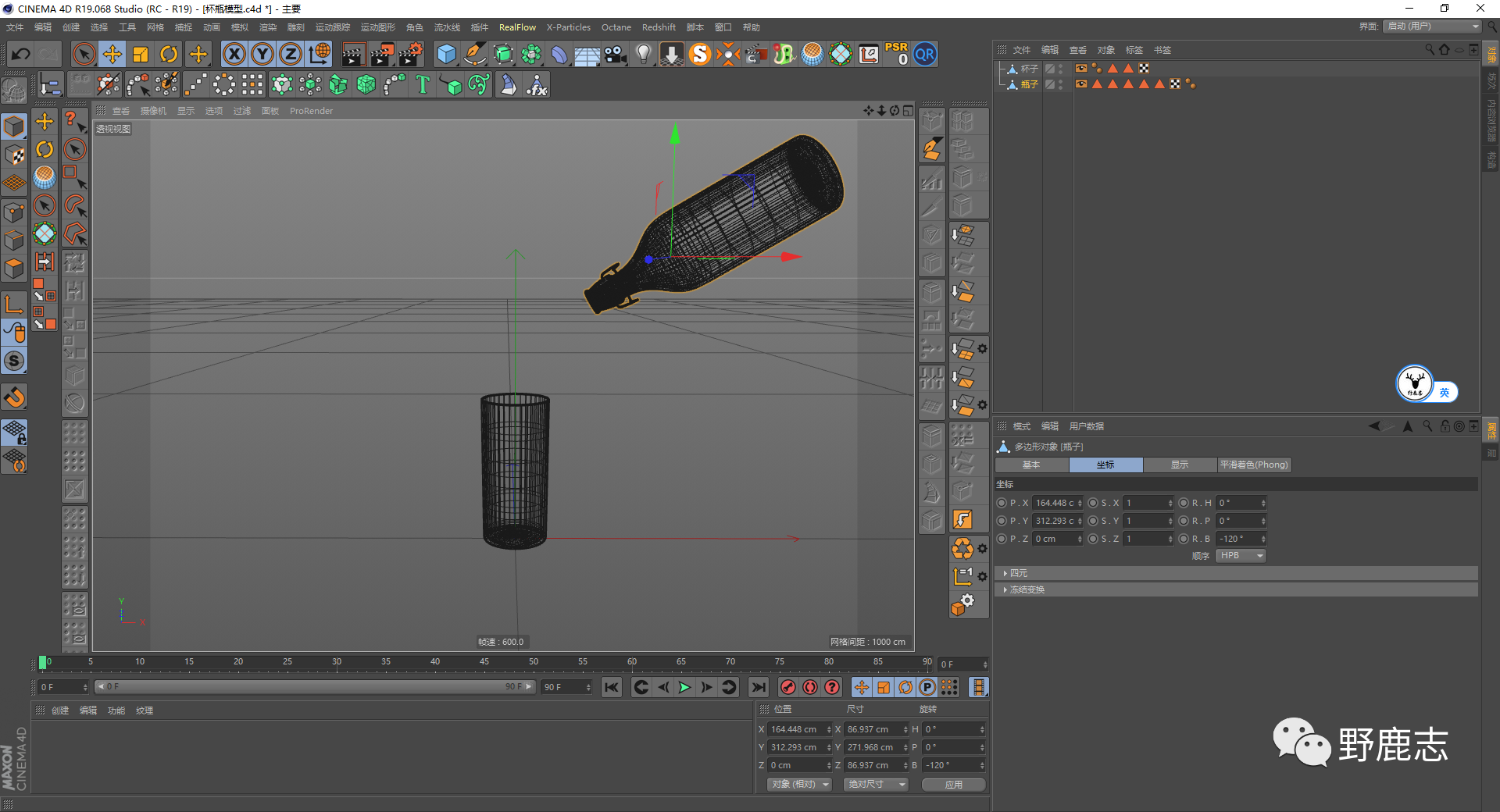The image size is (1500, 812).
Task: Open the RealFlow menu
Action: [516, 27]
